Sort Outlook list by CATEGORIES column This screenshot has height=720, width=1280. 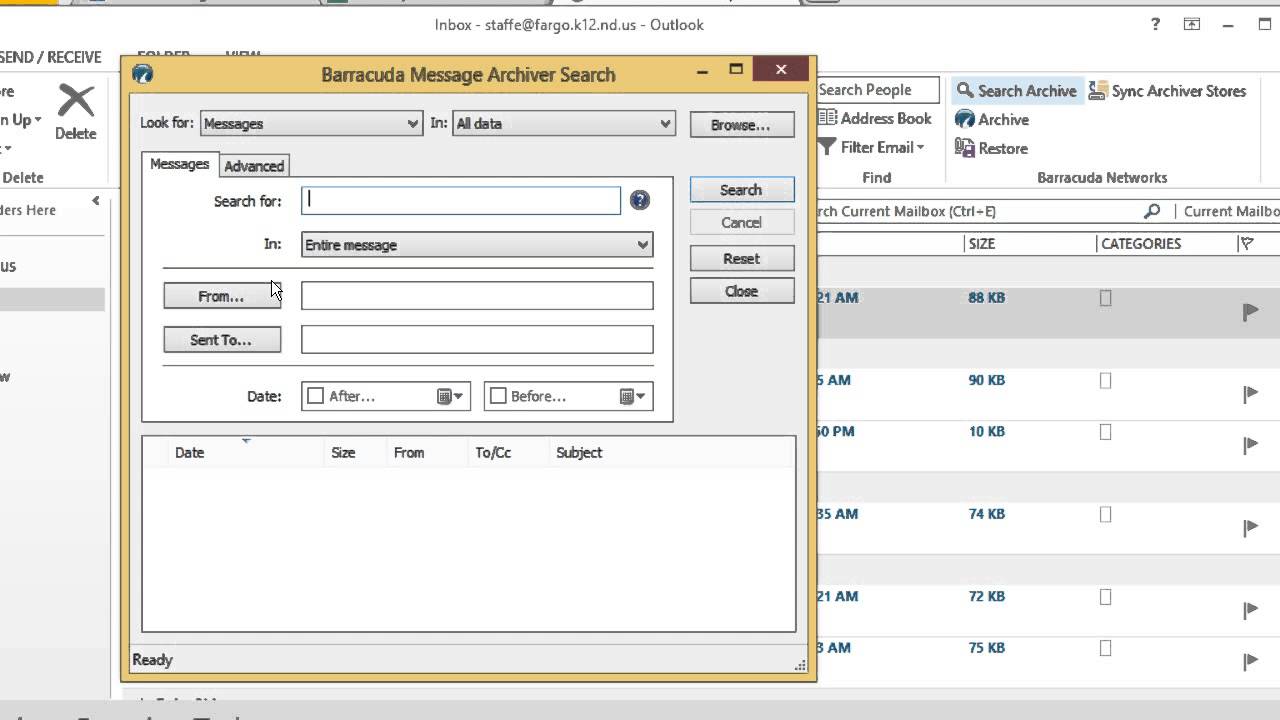pos(1141,244)
